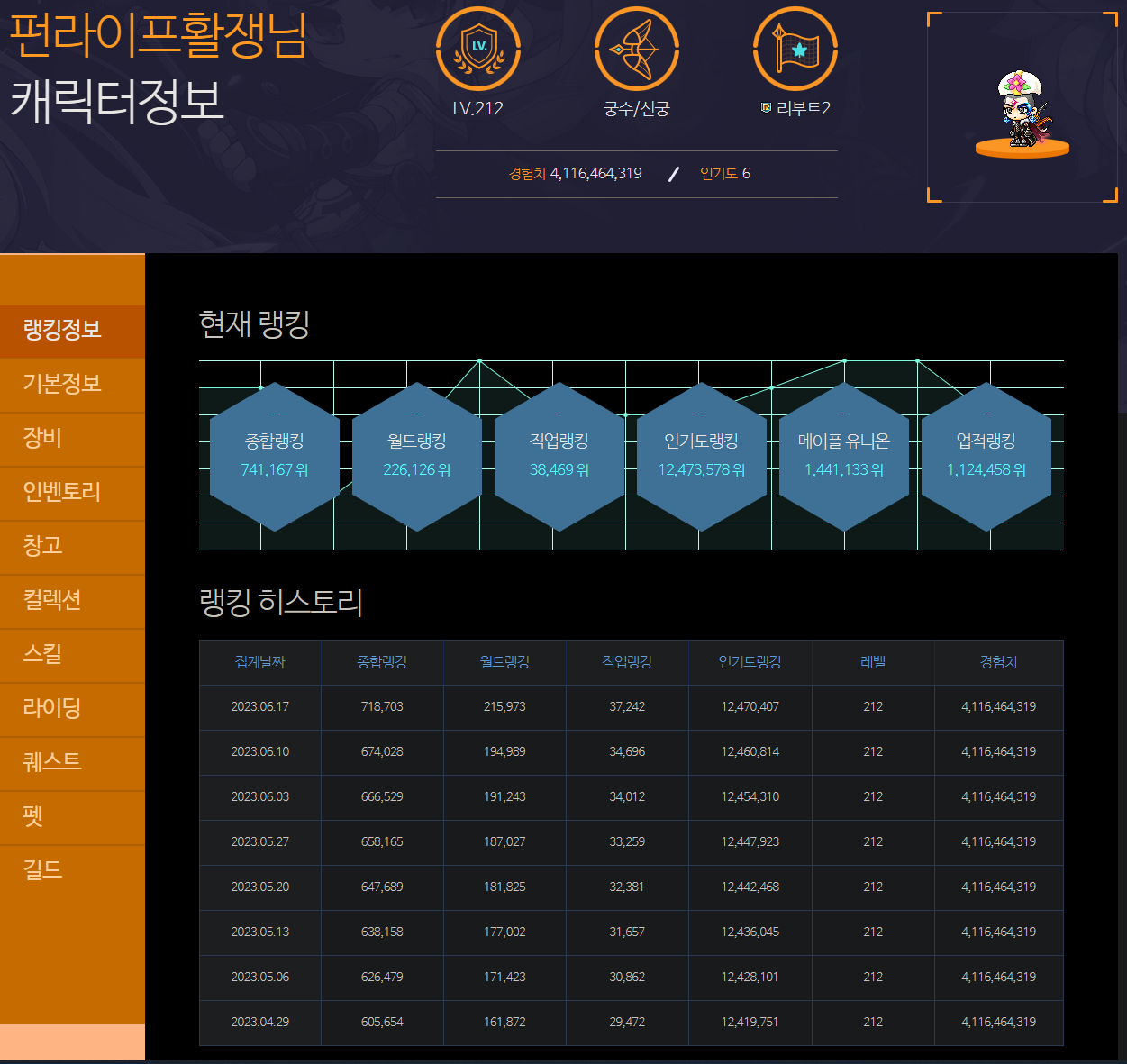Image resolution: width=1127 pixels, height=1064 pixels.
Task: Click the 2023.04.29 date cell
Action: tap(260, 1023)
